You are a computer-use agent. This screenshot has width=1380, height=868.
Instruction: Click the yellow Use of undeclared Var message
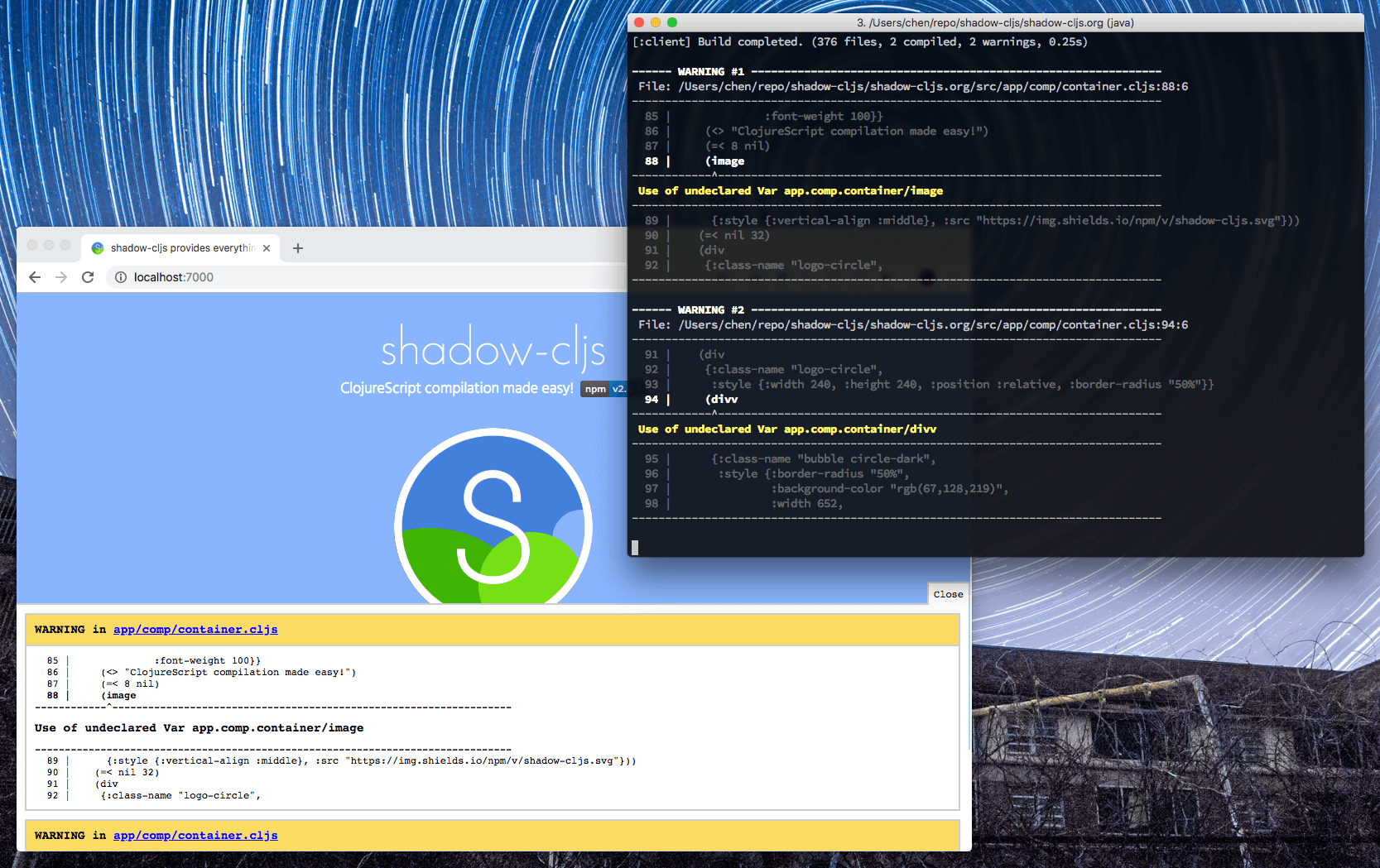790,190
